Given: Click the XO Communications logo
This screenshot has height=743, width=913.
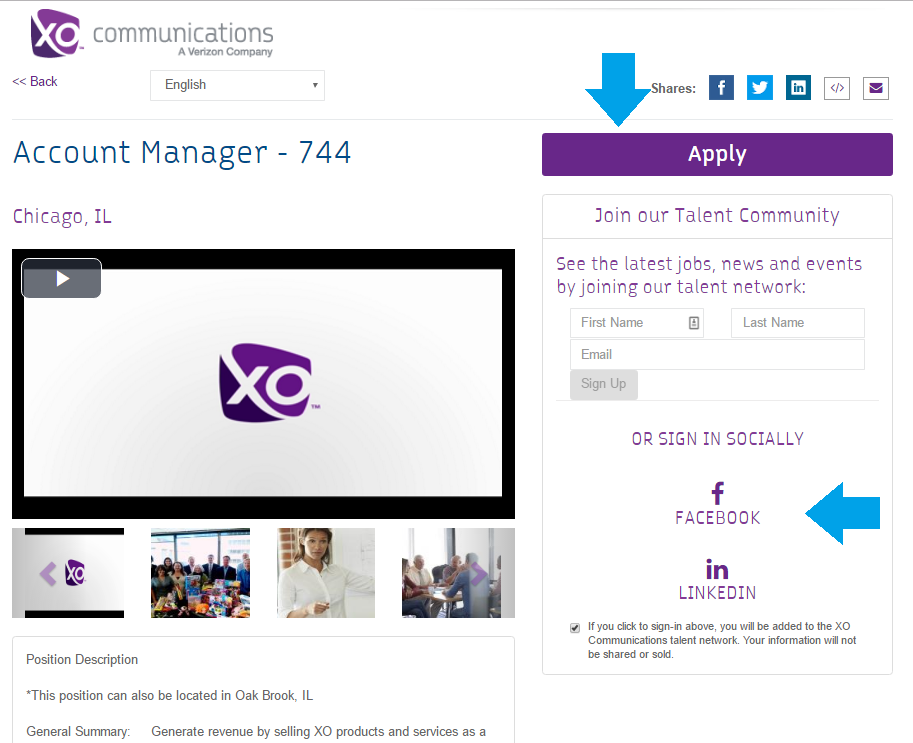Looking at the screenshot, I should point(151,34).
